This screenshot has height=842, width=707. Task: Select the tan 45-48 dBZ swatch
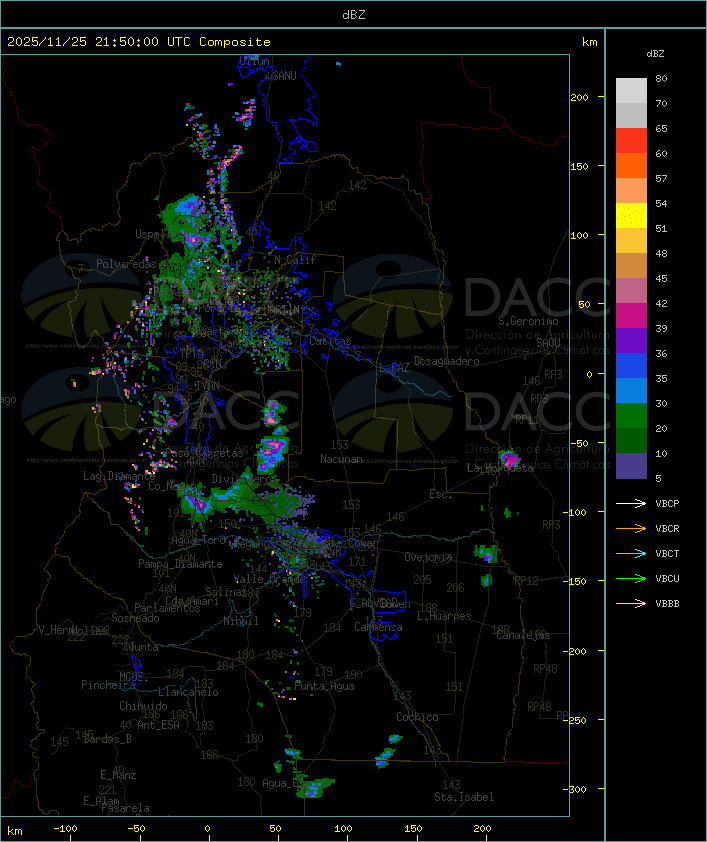(x=631, y=266)
